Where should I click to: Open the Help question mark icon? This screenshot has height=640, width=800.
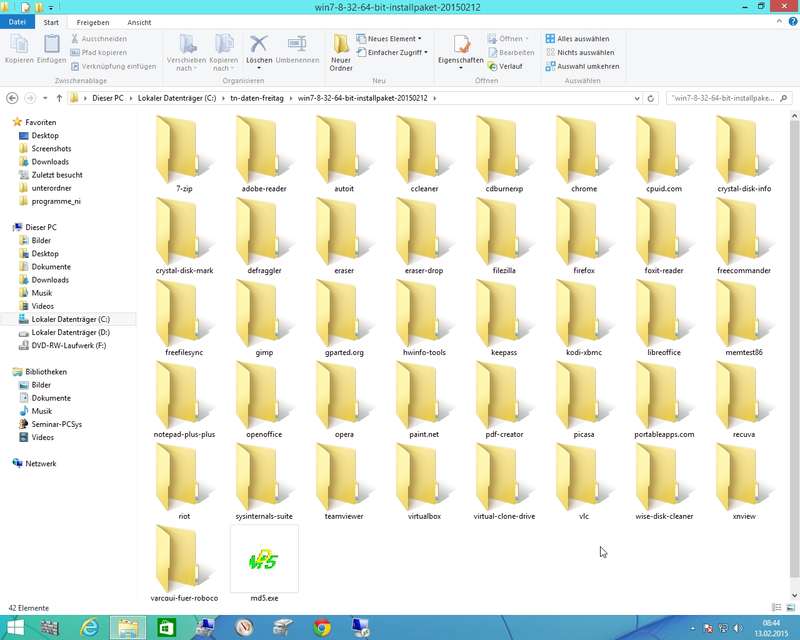793,21
